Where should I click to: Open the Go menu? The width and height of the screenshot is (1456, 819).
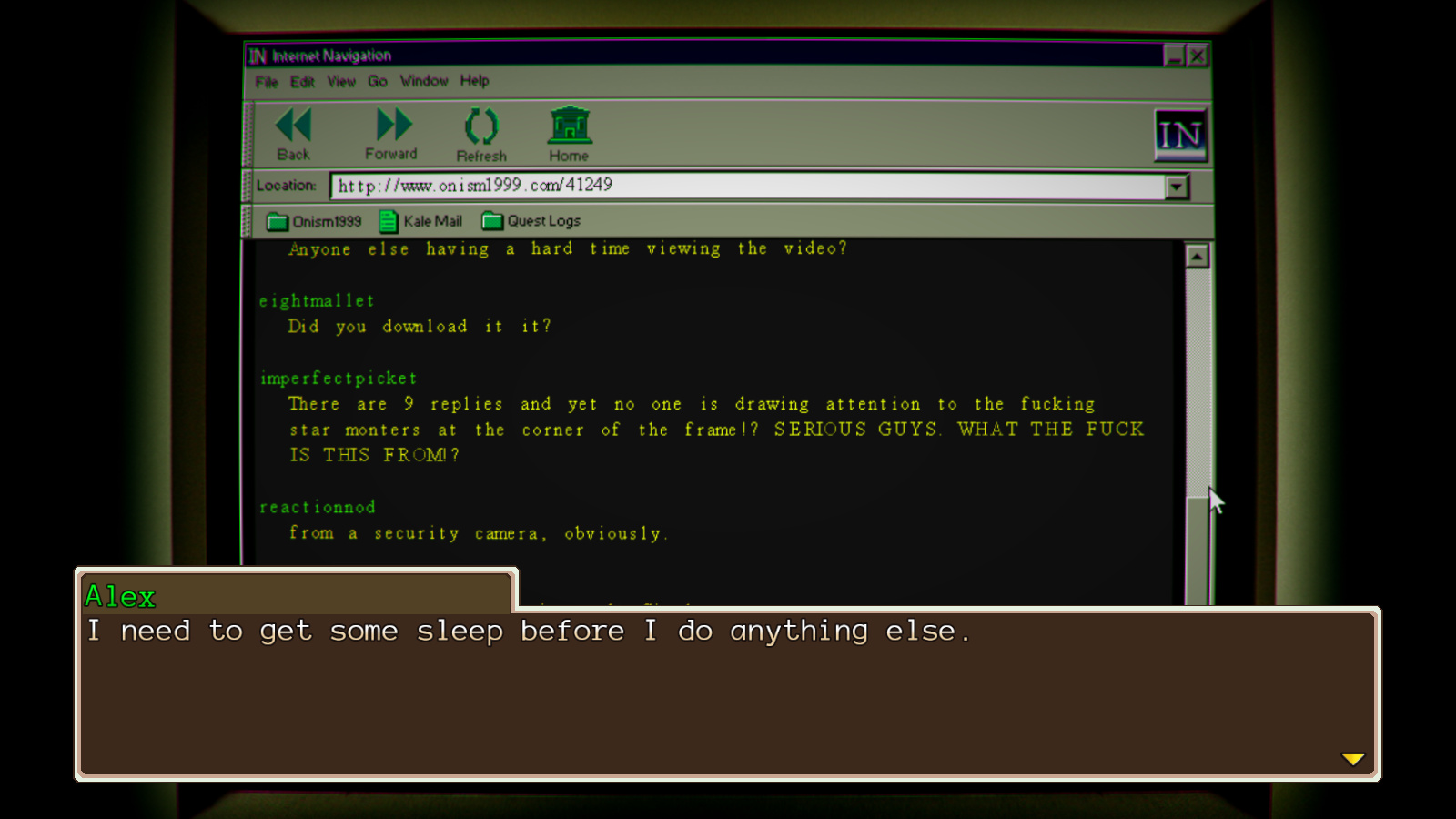[x=377, y=82]
